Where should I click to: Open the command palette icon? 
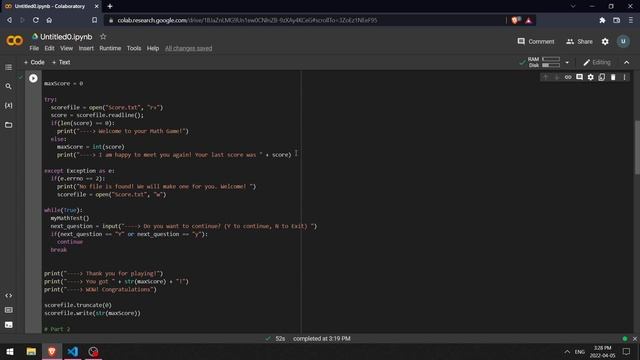[x=9, y=310]
